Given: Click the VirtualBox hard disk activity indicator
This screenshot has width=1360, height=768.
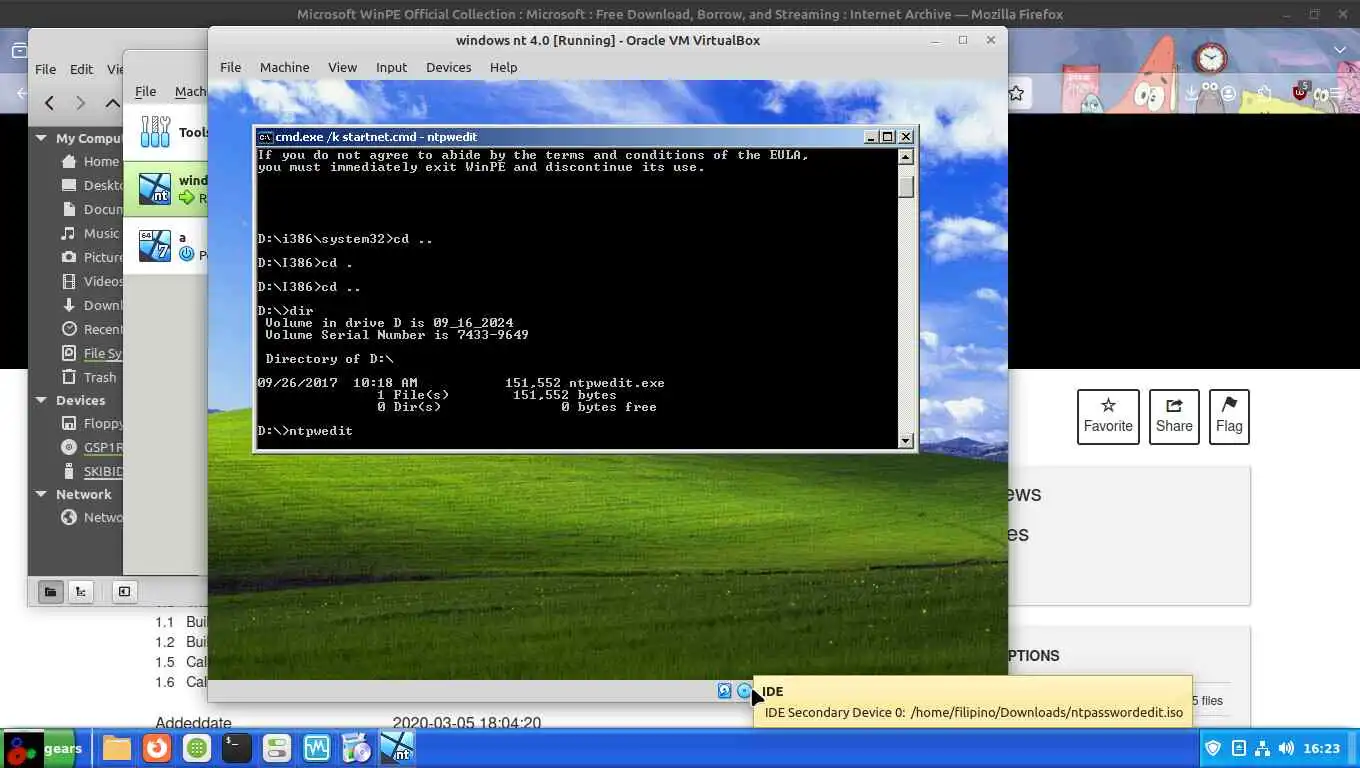Looking at the screenshot, I should coord(724,691).
